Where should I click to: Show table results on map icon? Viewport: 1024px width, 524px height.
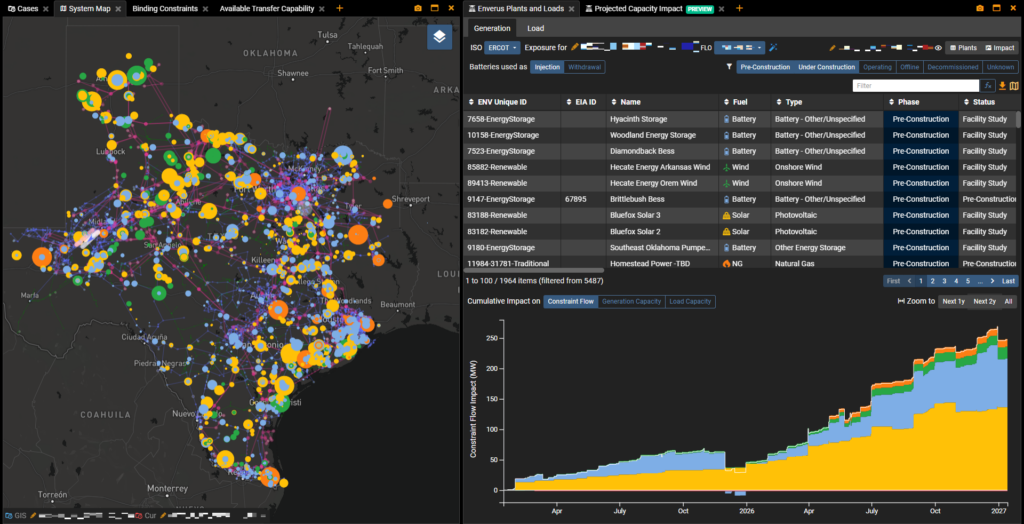pyautogui.click(x=1014, y=86)
